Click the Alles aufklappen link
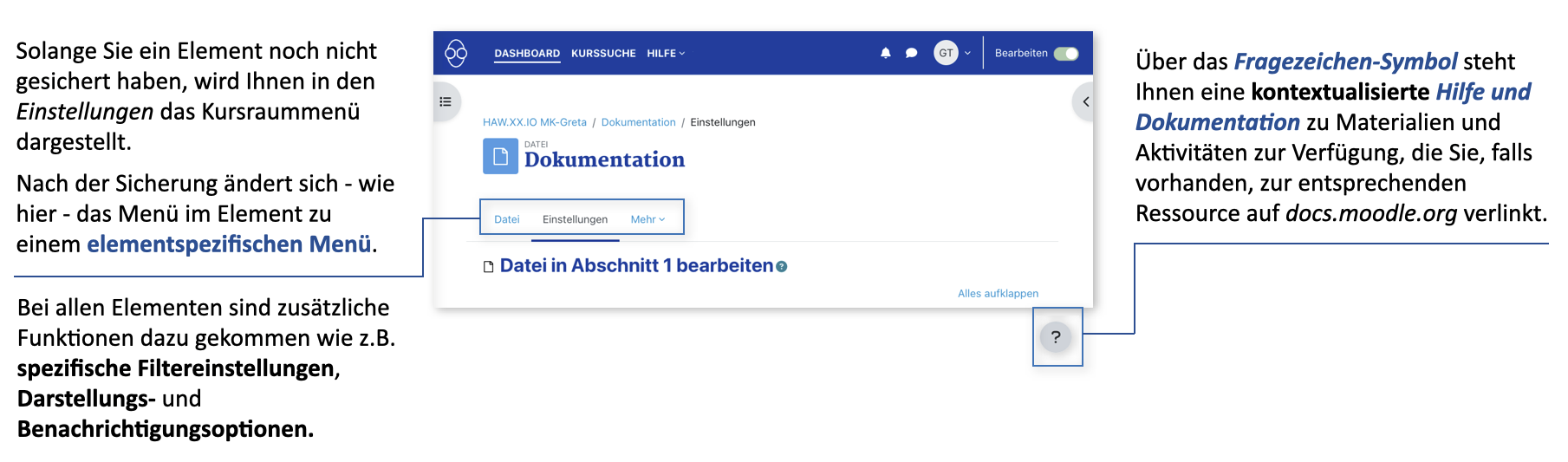Image resolution: width=1568 pixels, height=462 pixels. click(x=998, y=294)
